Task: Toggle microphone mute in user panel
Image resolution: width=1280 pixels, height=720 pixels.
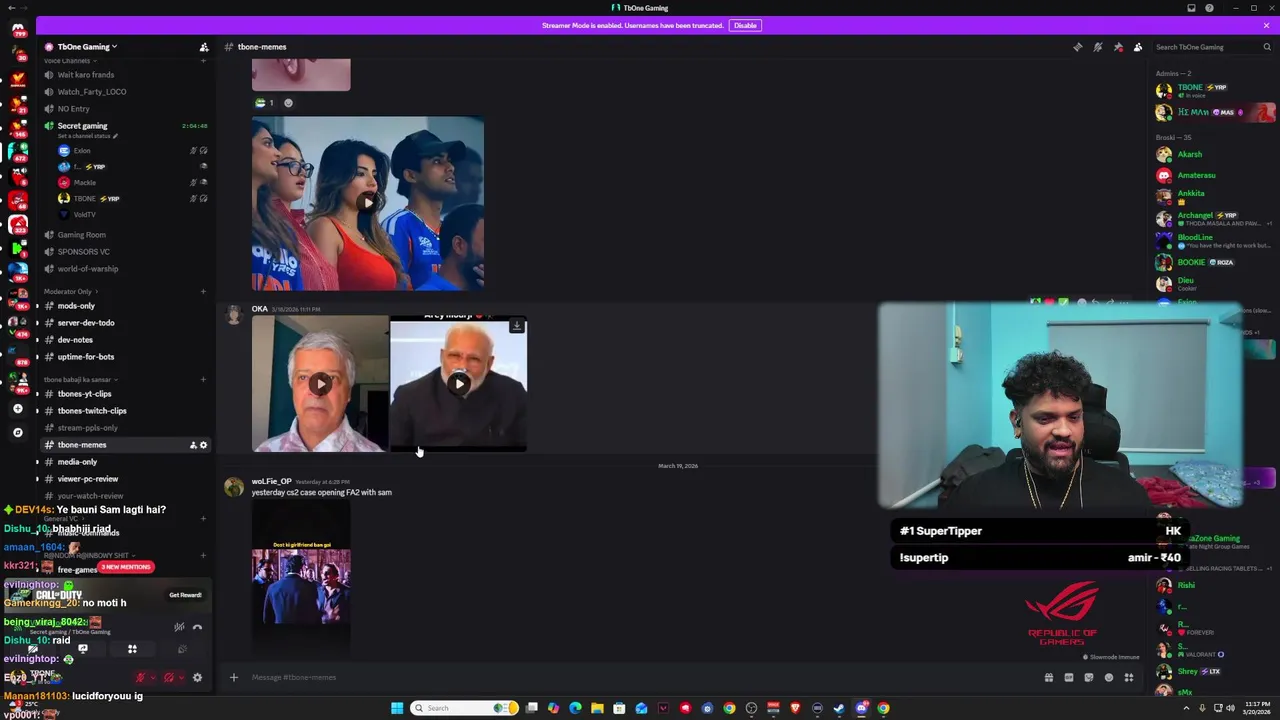Action: [x=141, y=678]
